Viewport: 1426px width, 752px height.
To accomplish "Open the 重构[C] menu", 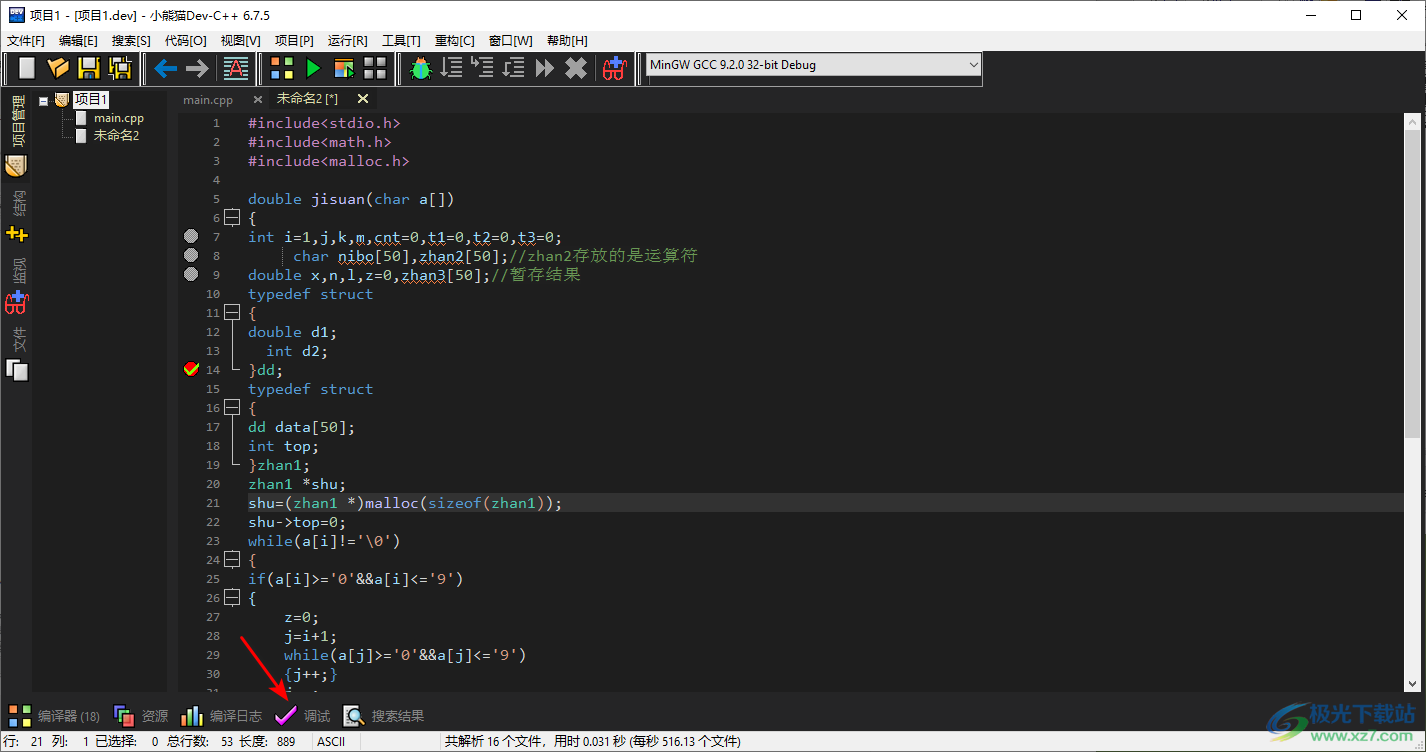I will tap(455, 40).
